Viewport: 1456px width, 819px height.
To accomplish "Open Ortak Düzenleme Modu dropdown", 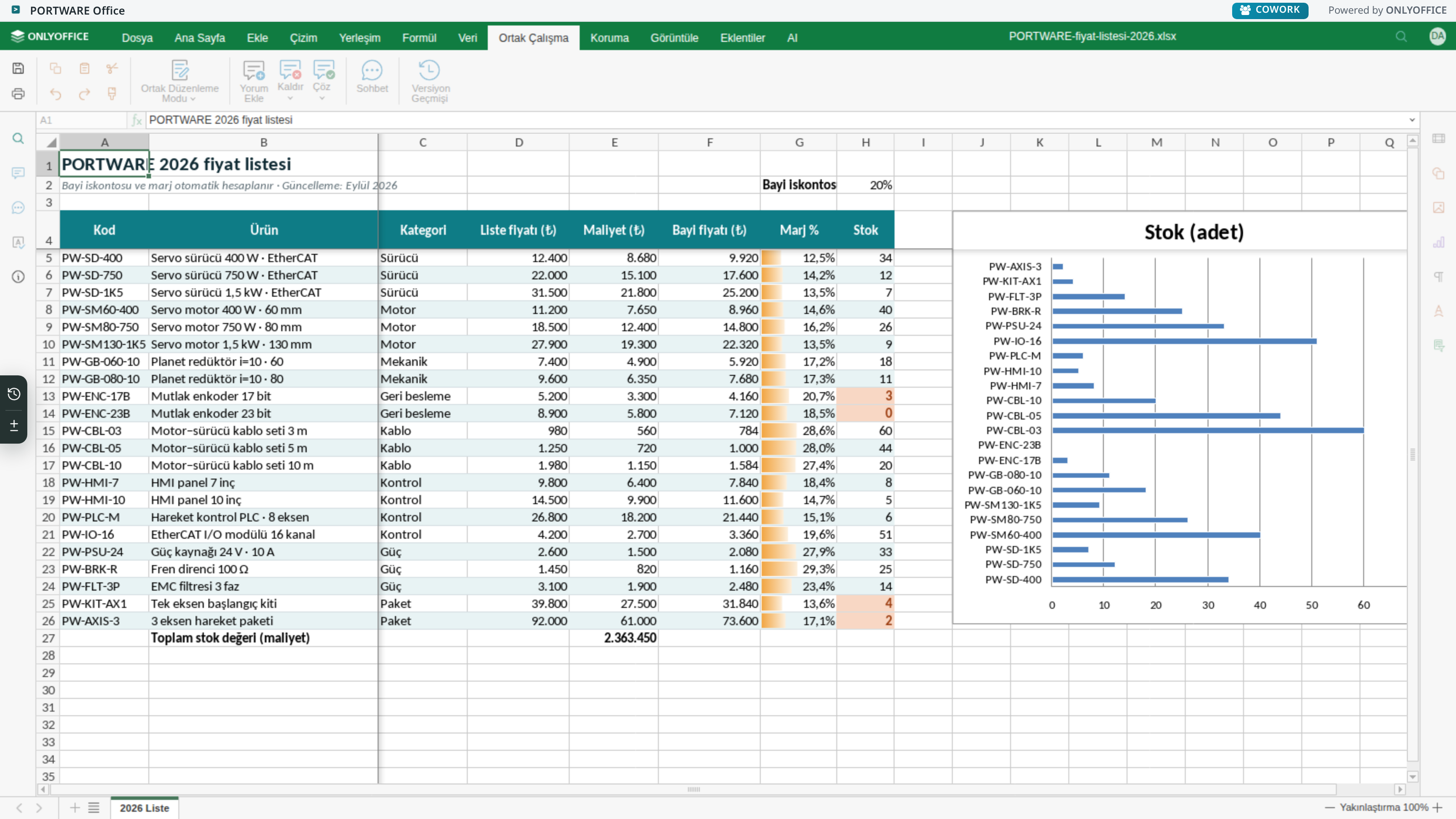I will (180, 81).
